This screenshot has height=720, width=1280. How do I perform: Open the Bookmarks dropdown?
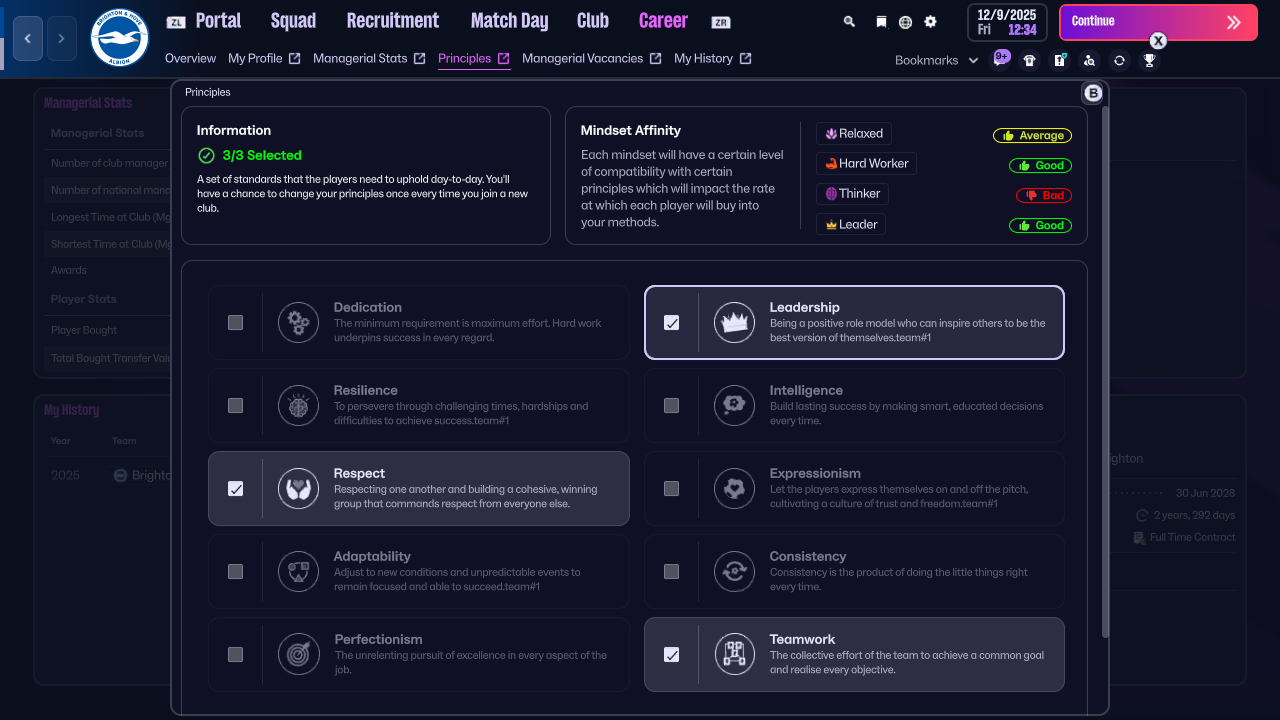click(x=935, y=60)
